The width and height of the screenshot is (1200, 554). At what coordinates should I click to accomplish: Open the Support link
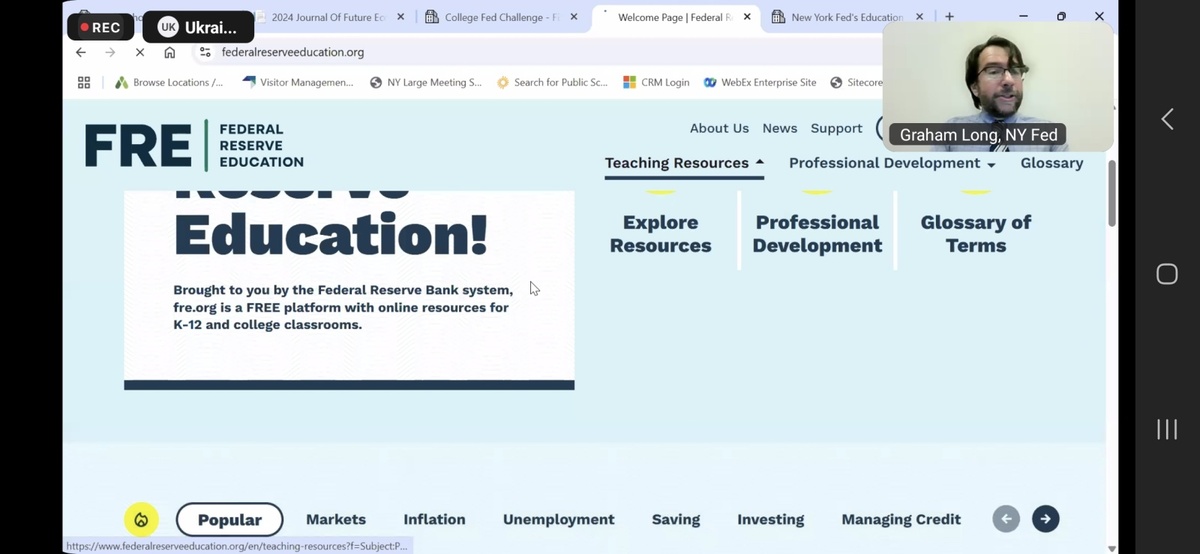pos(836,128)
